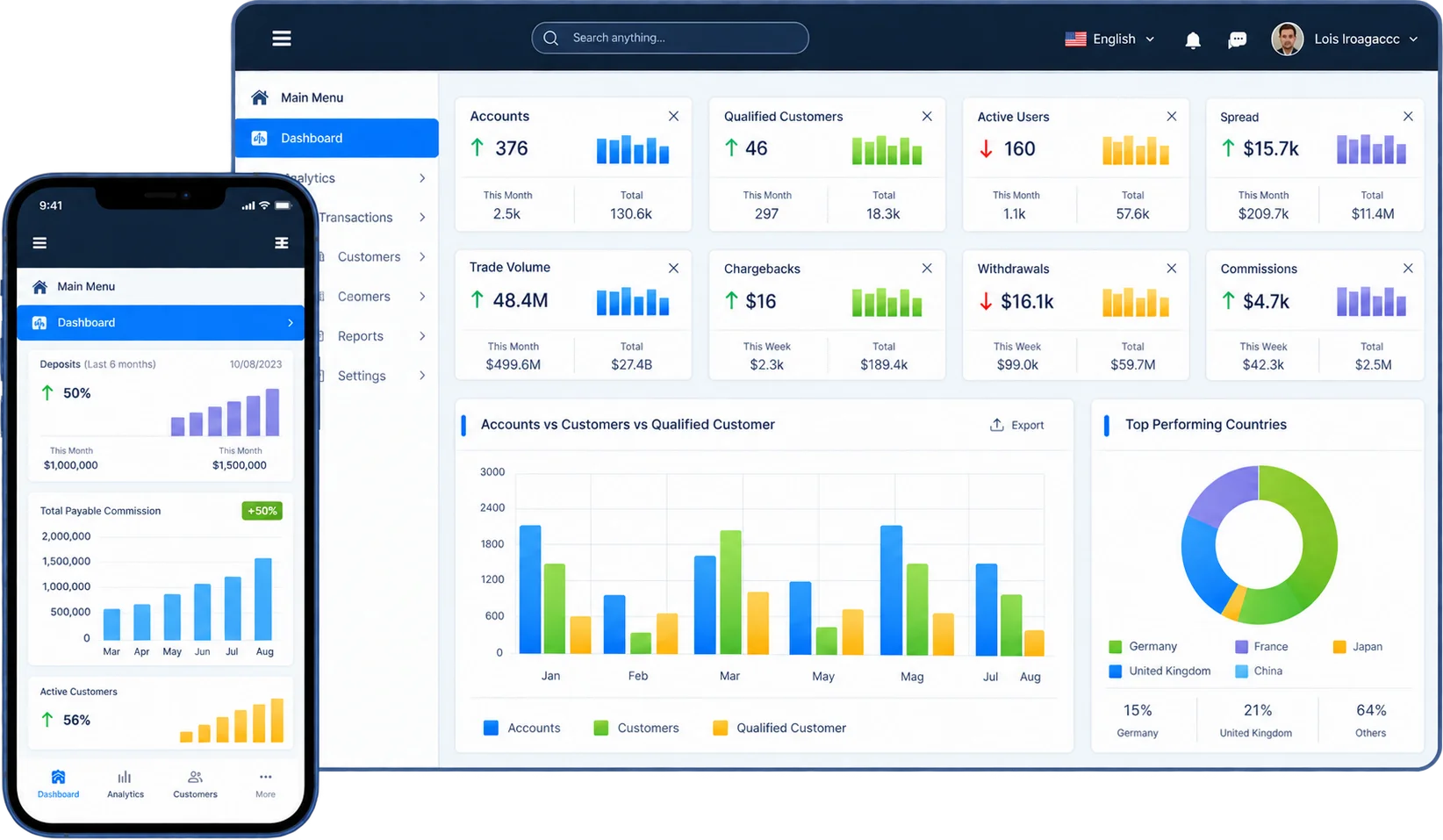Click the red down arrow on Withdrawals
The image size is (1443, 840).
[x=986, y=301]
